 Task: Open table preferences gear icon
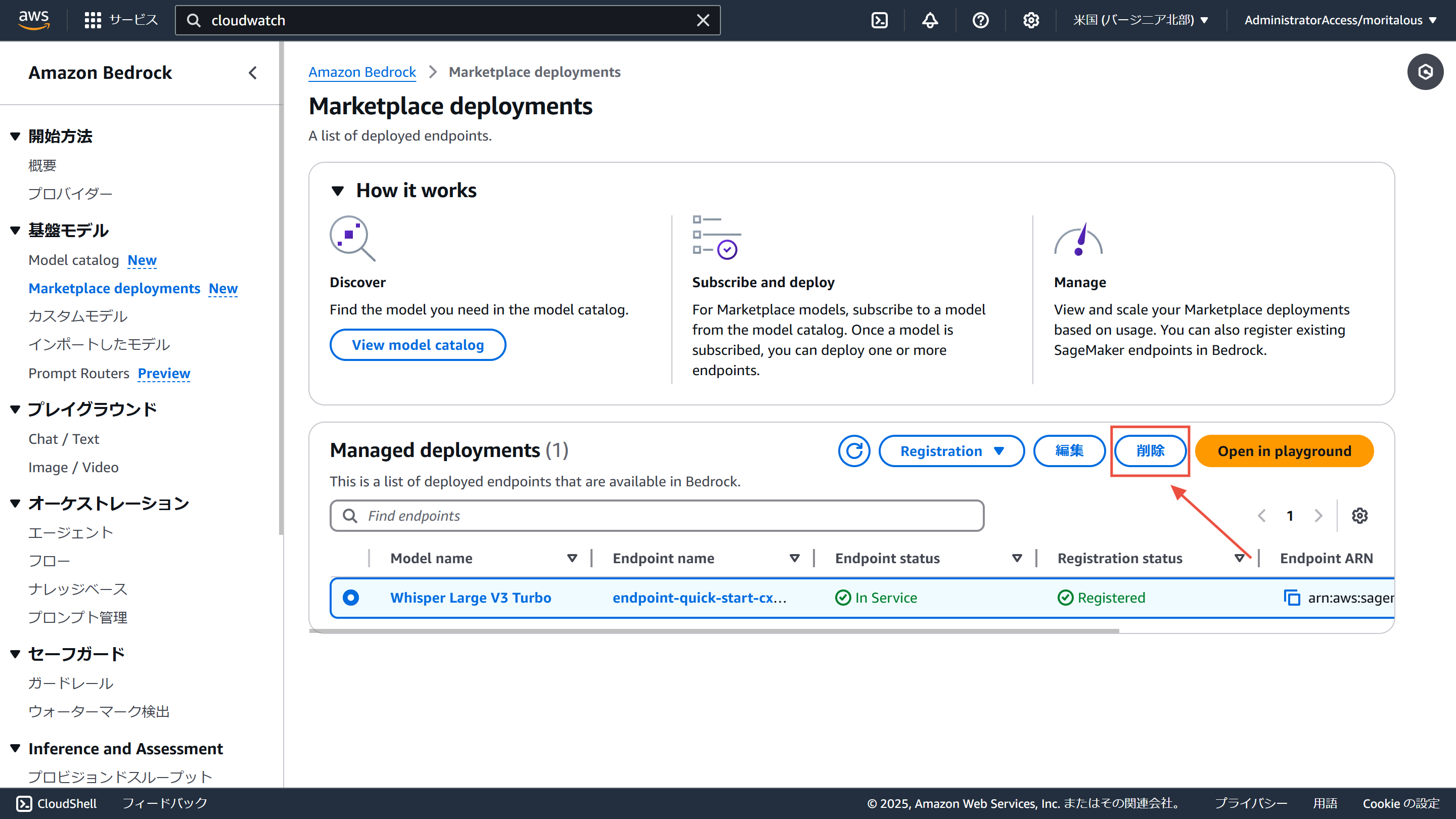click(1359, 516)
